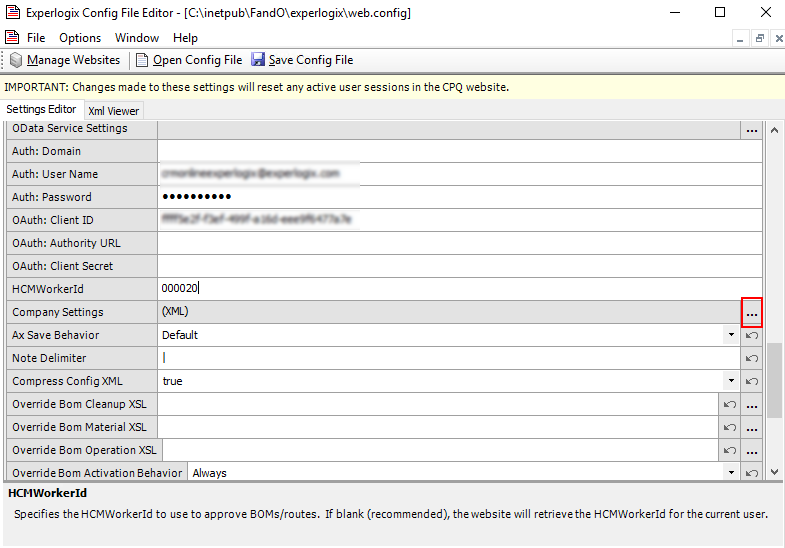The image size is (785, 548).
Task: Select the Ax Save Behavior label
Action: point(56,335)
